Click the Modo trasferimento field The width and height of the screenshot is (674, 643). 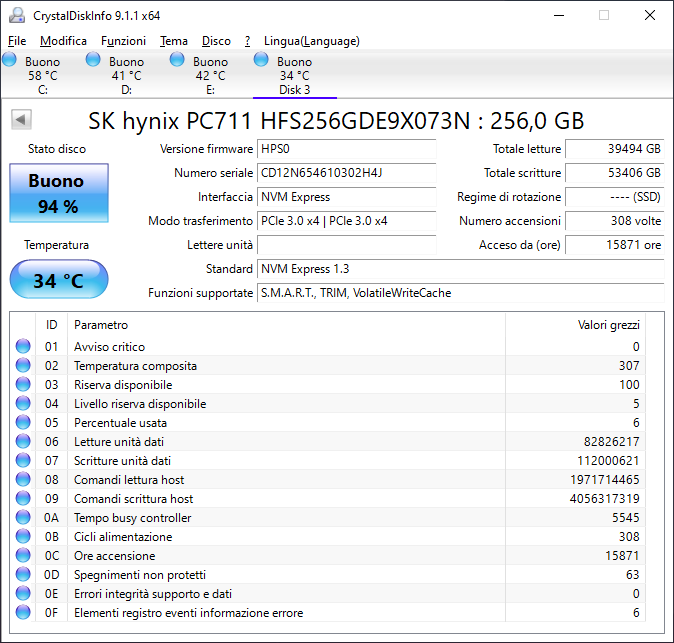(346, 221)
